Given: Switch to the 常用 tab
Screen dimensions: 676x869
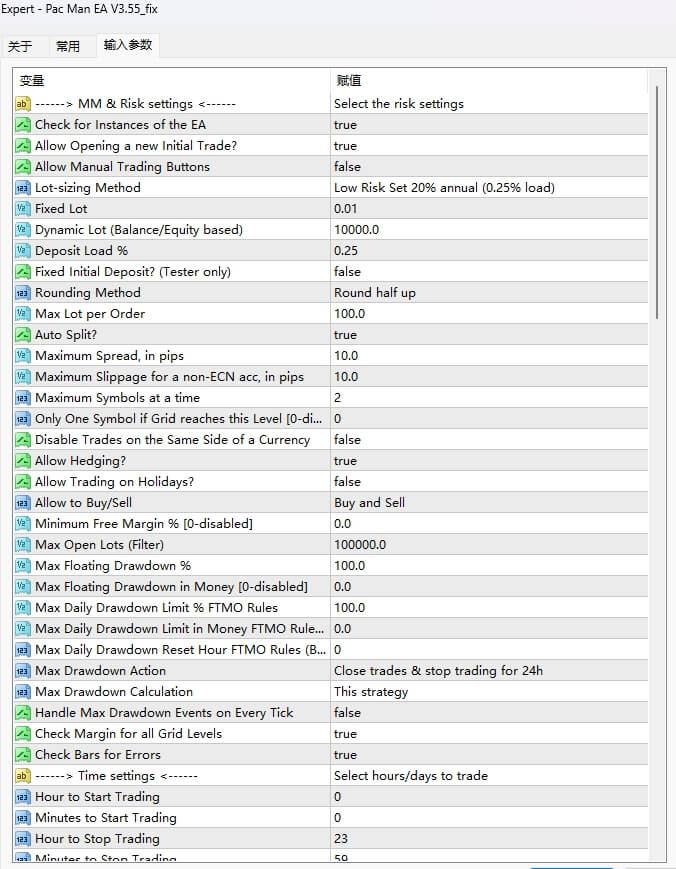Looking at the screenshot, I should pos(68,46).
